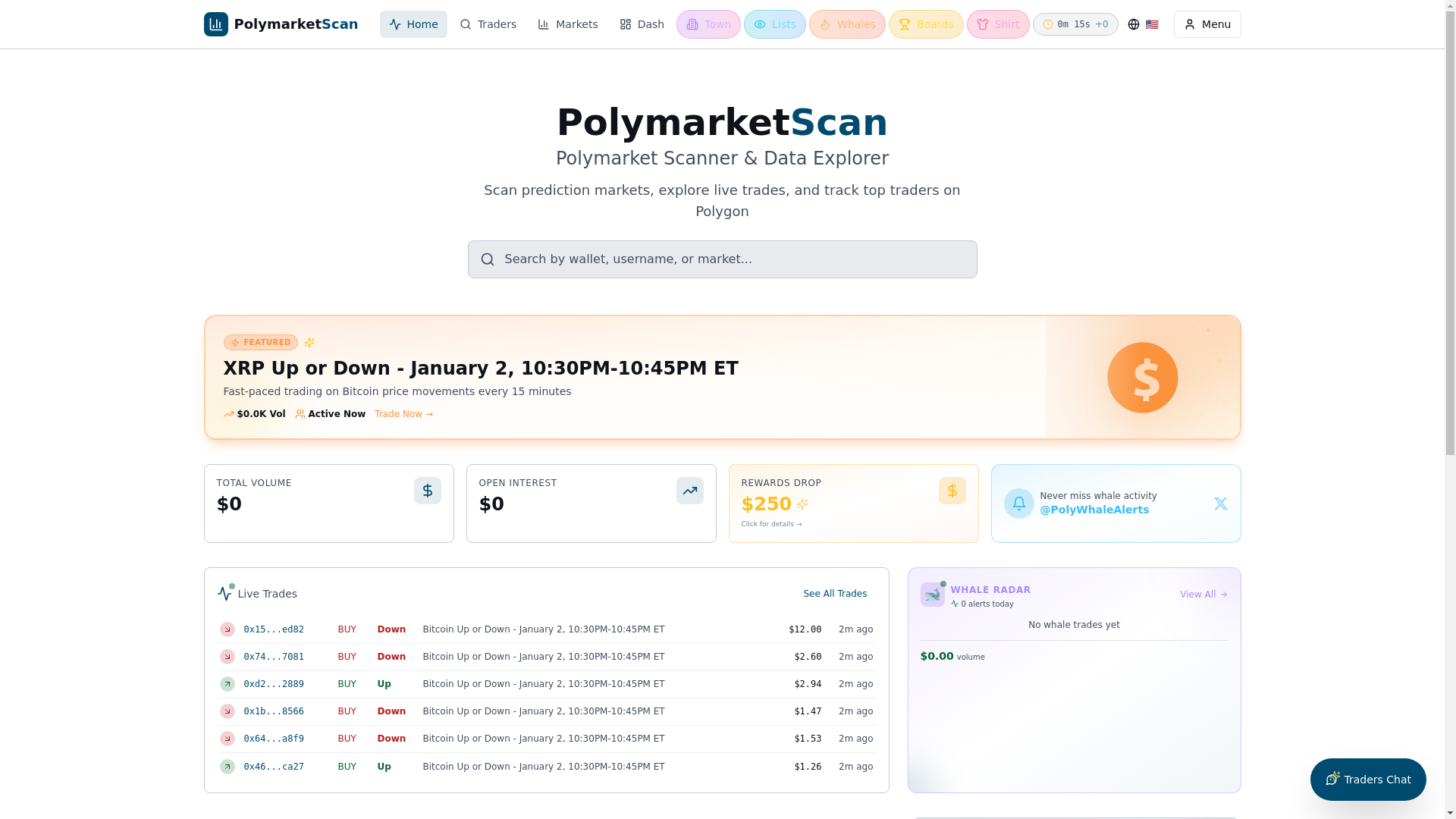The height and width of the screenshot is (819, 1456).
Task: Open the Shirt merch button
Action: (x=998, y=24)
